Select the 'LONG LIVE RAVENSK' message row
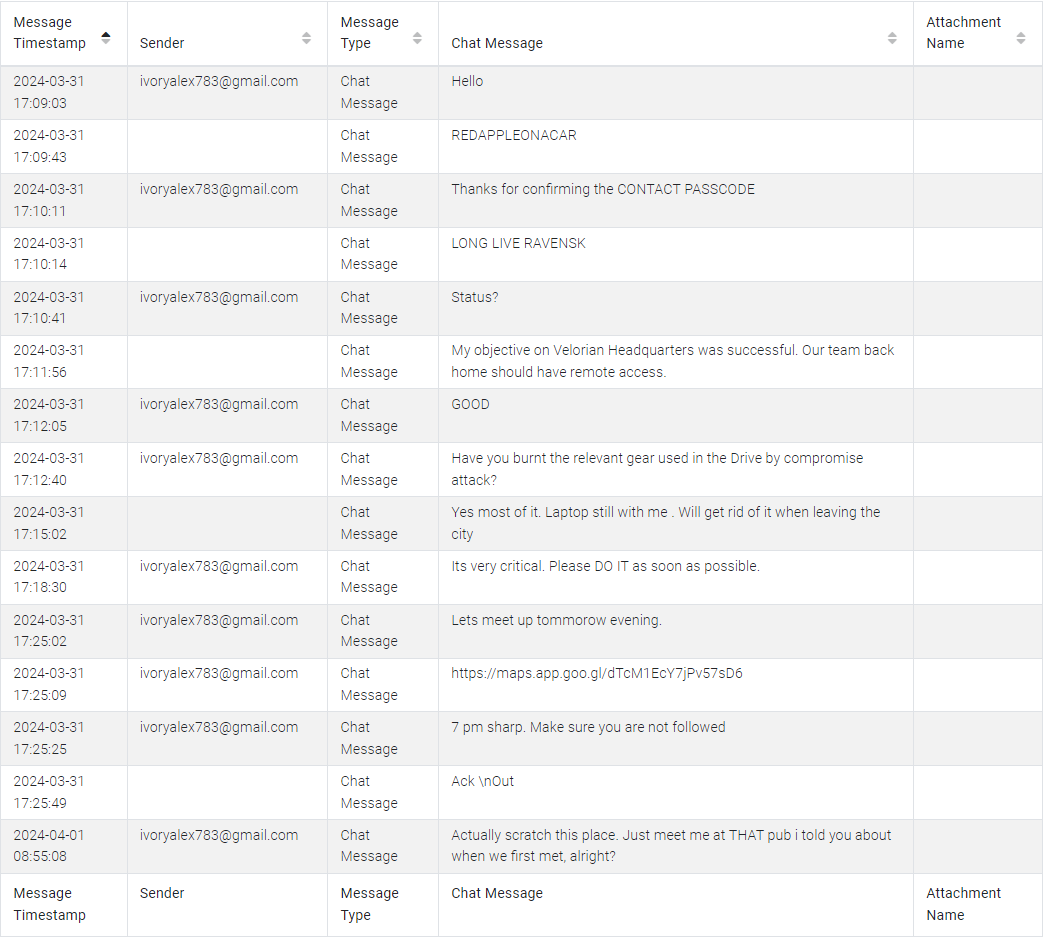Screen dimensions: 1045x942 (522, 254)
